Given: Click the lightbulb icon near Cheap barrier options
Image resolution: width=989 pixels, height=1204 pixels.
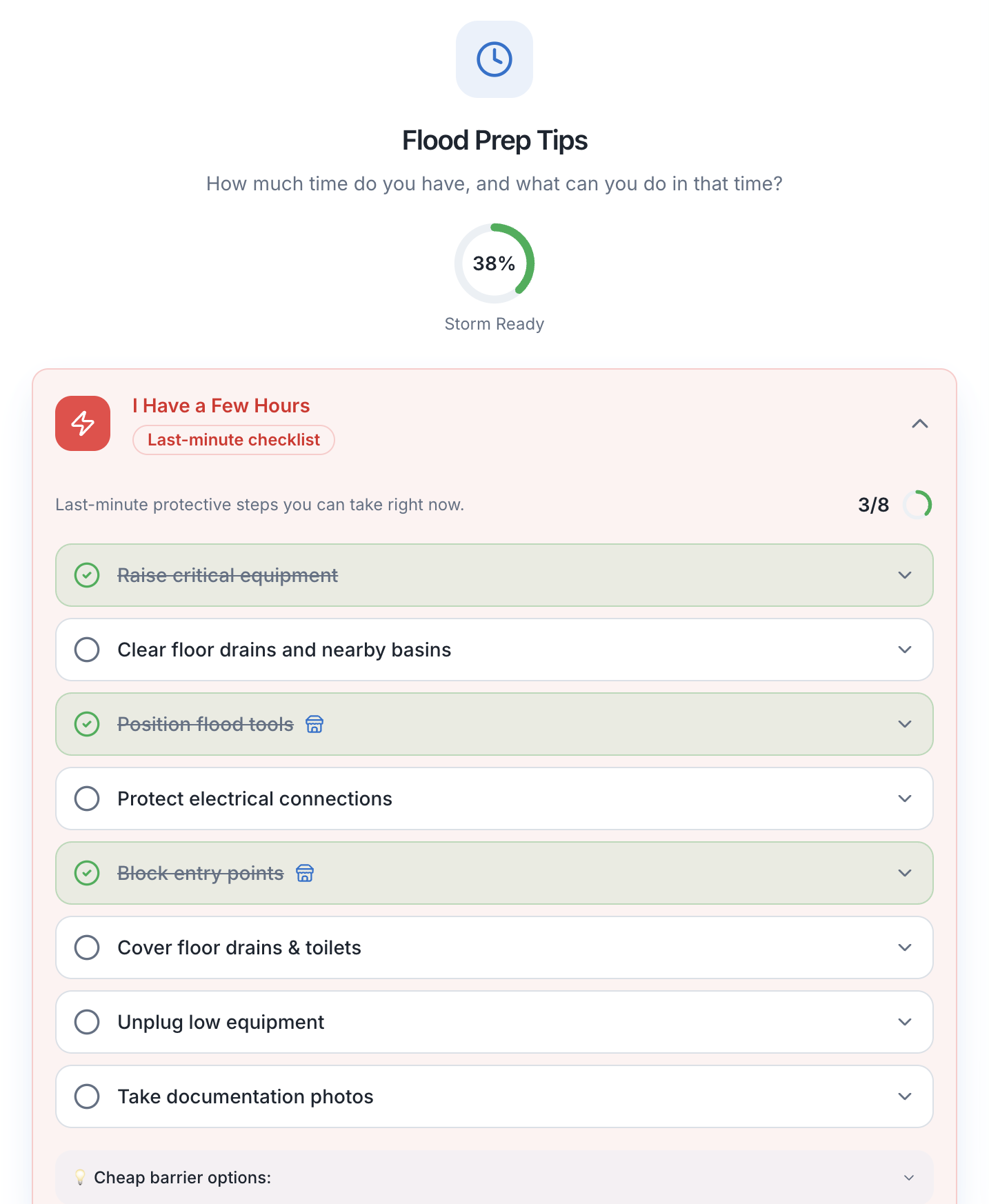Looking at the screenshot, I should click(x=80, y=1177).
